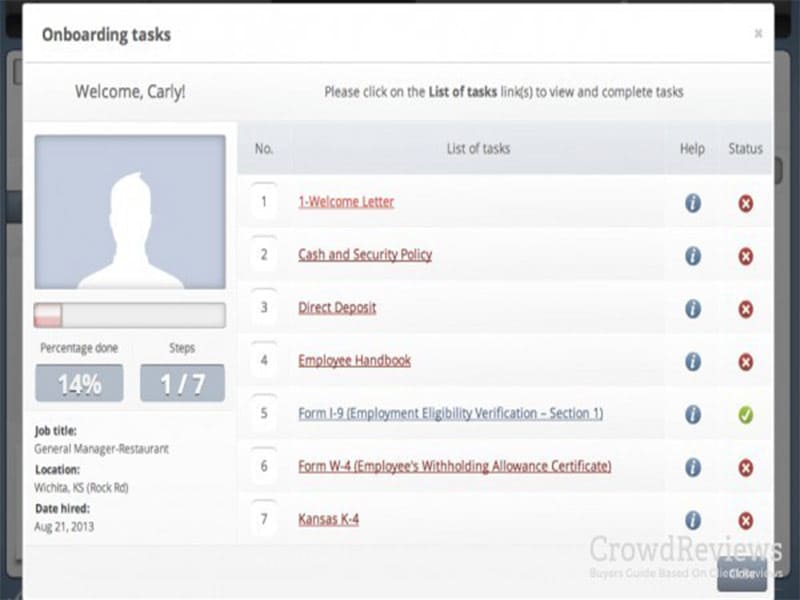Open the Cash and Security Policy task
Image resolution: width=800 pixels, height=600 pixels.
coord(365,255)
